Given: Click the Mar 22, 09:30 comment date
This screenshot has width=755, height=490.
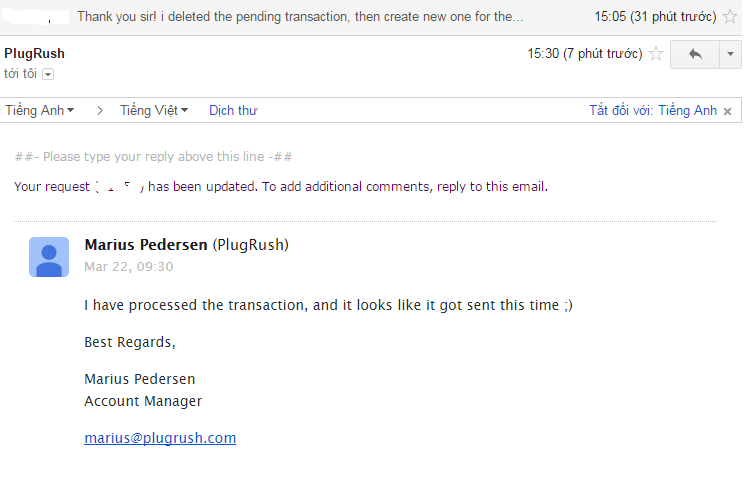Looking at the screenshot, I should pyautogui.click(x=129, y=267).
